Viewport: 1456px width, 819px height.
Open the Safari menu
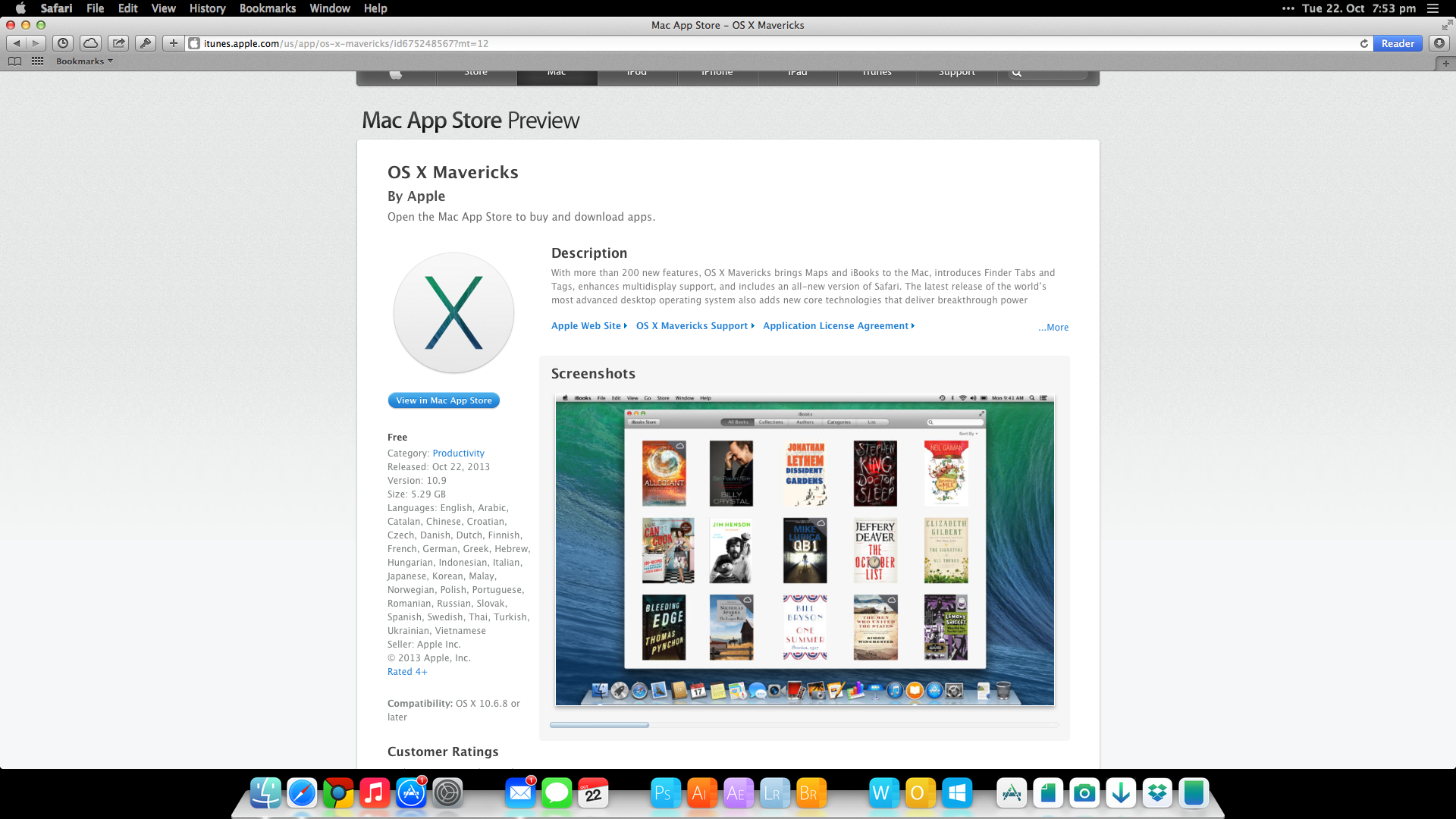[x=56, y=8]
